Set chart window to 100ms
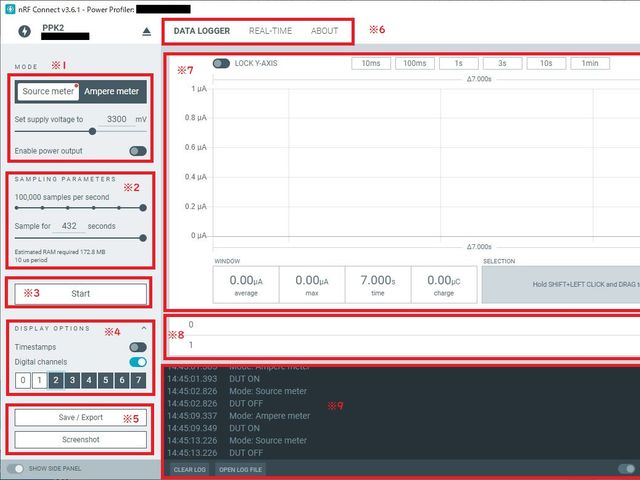Image resolution: width=640 pixels, height=480 pixels. coord(415,63)
